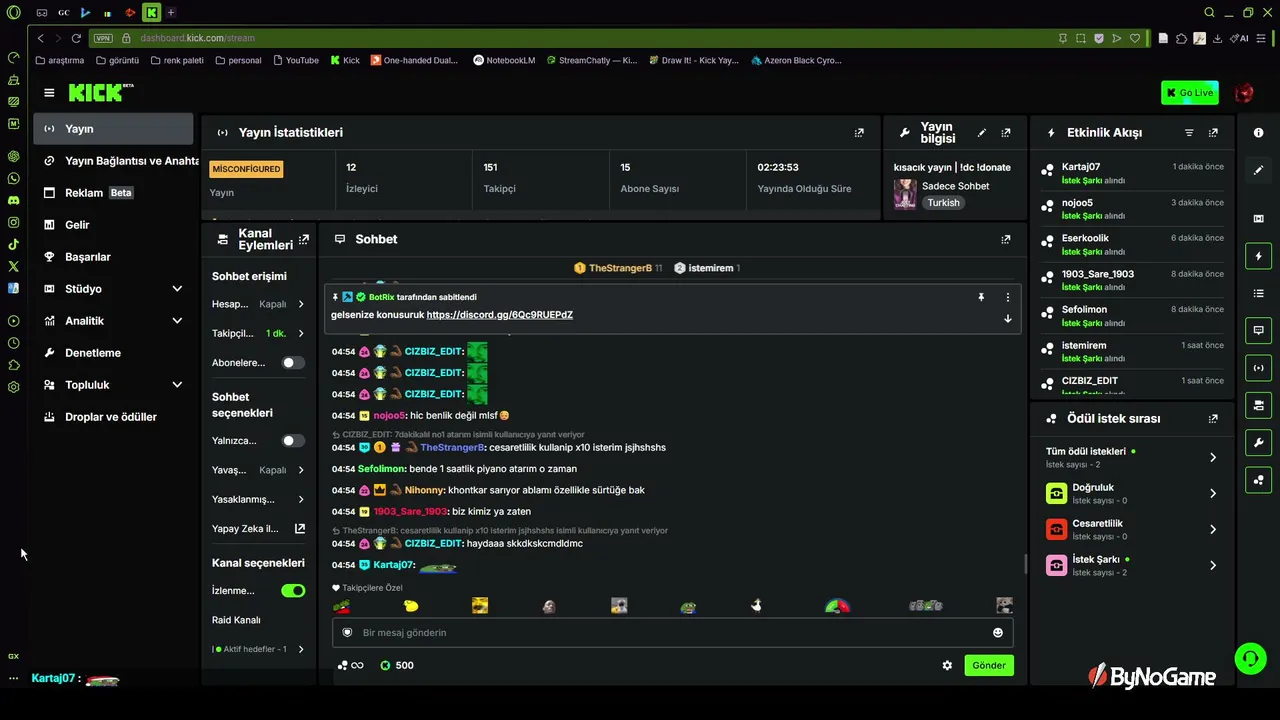1280x720 pixels.
Task: Disable the İzlenme channel option switch
Action: [293, 591]
